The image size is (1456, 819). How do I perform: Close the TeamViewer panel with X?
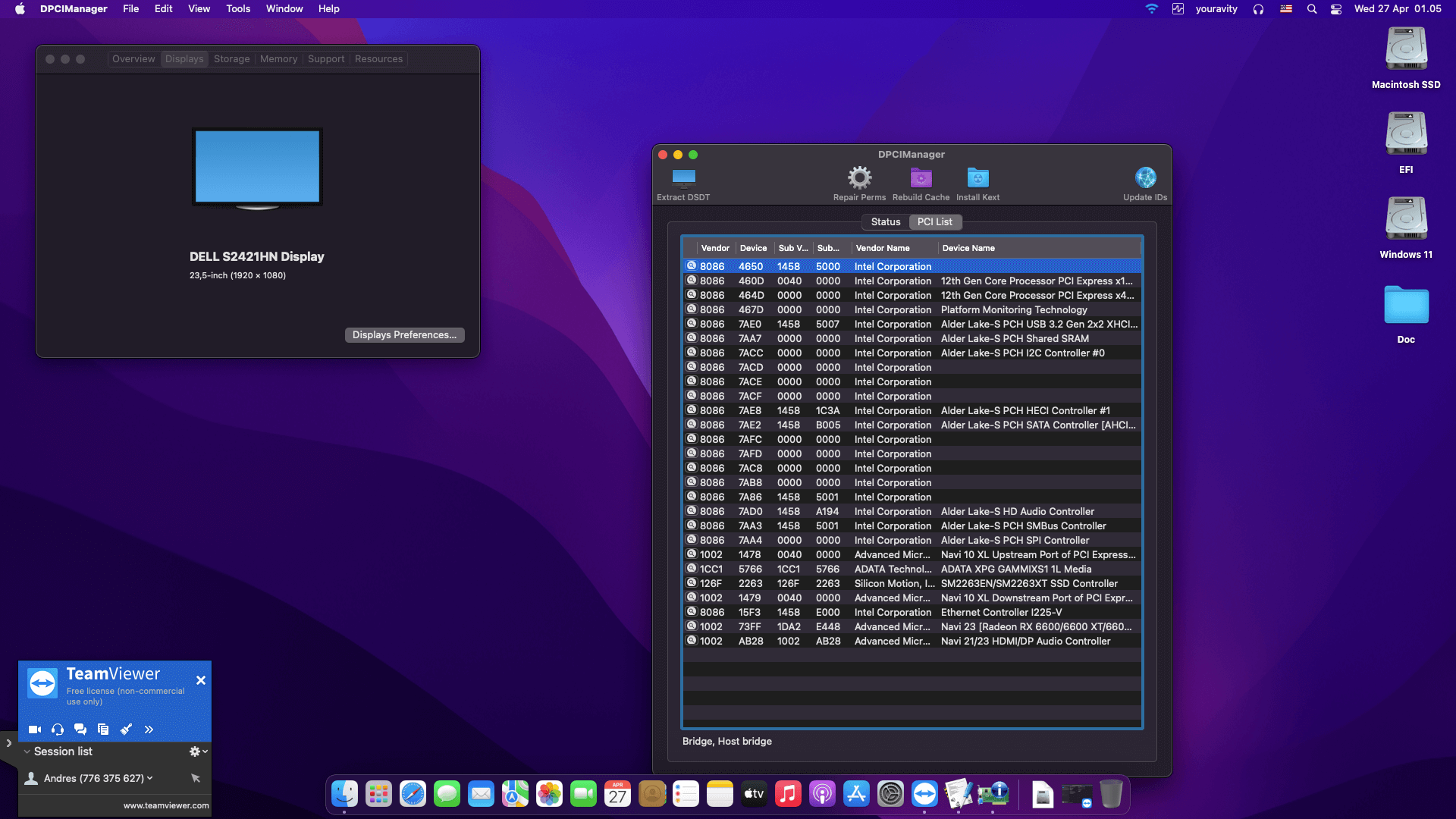tap(201, 680)
